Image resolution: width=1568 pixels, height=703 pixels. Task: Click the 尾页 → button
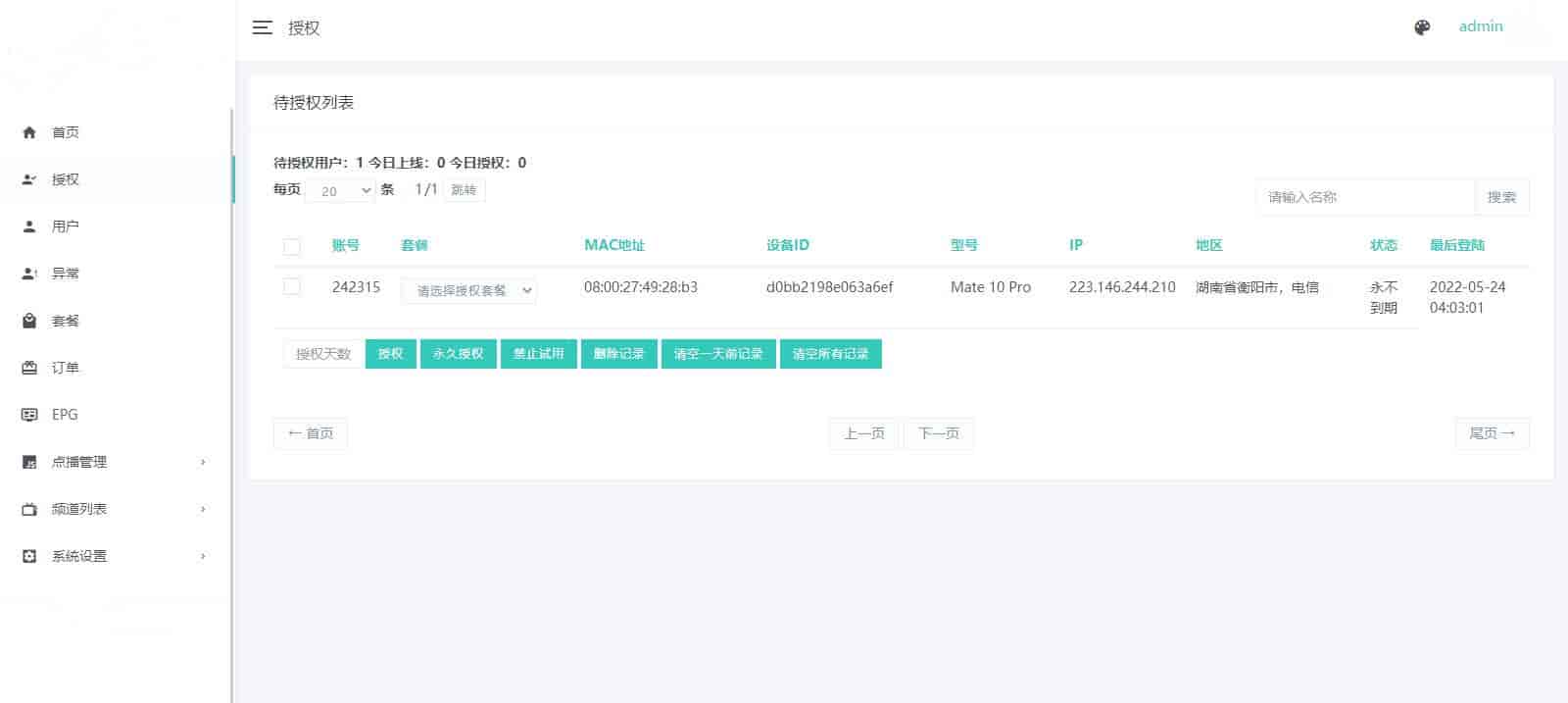[x=1492, y=433]
